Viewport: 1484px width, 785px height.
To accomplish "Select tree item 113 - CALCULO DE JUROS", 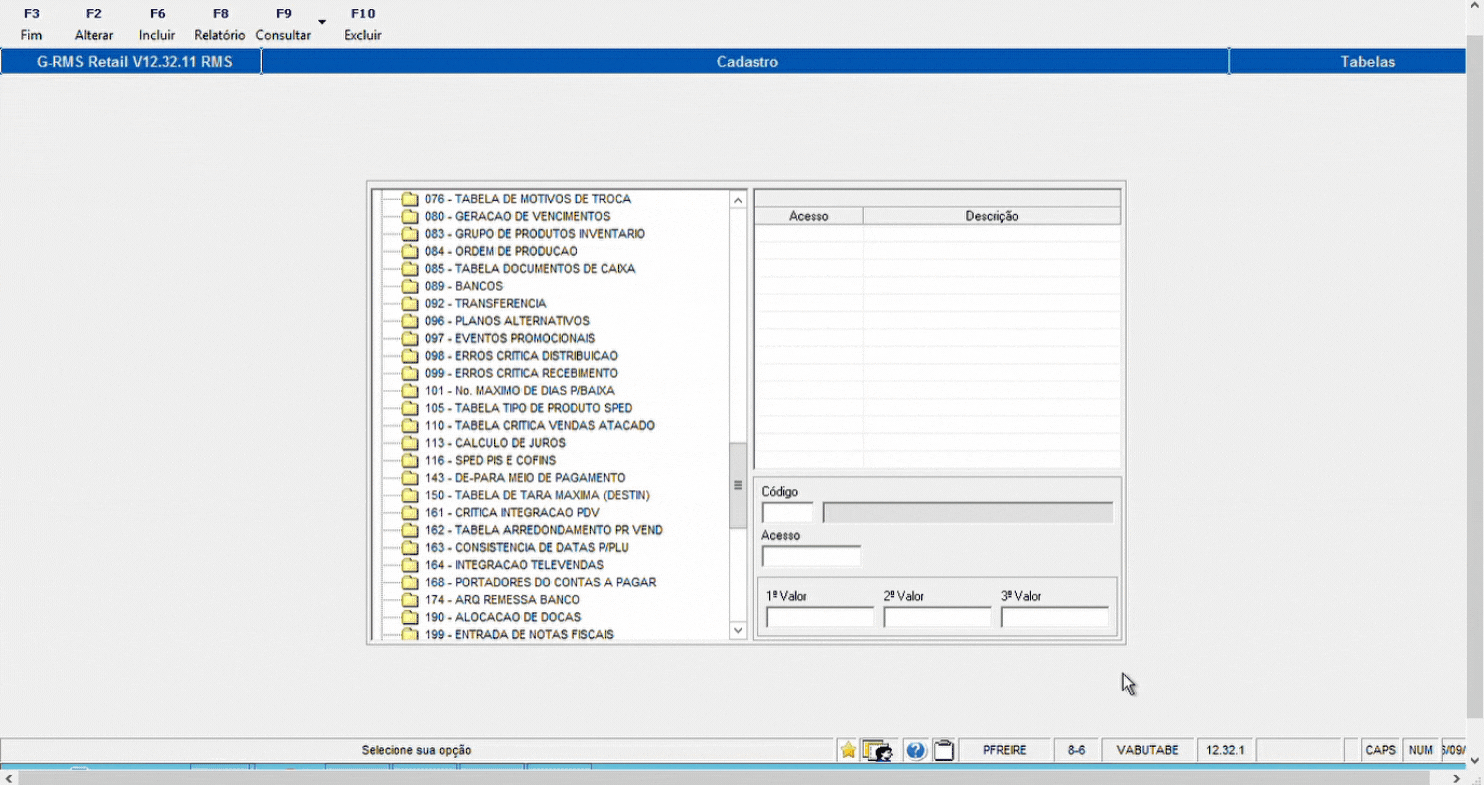I will coord(495,443).
